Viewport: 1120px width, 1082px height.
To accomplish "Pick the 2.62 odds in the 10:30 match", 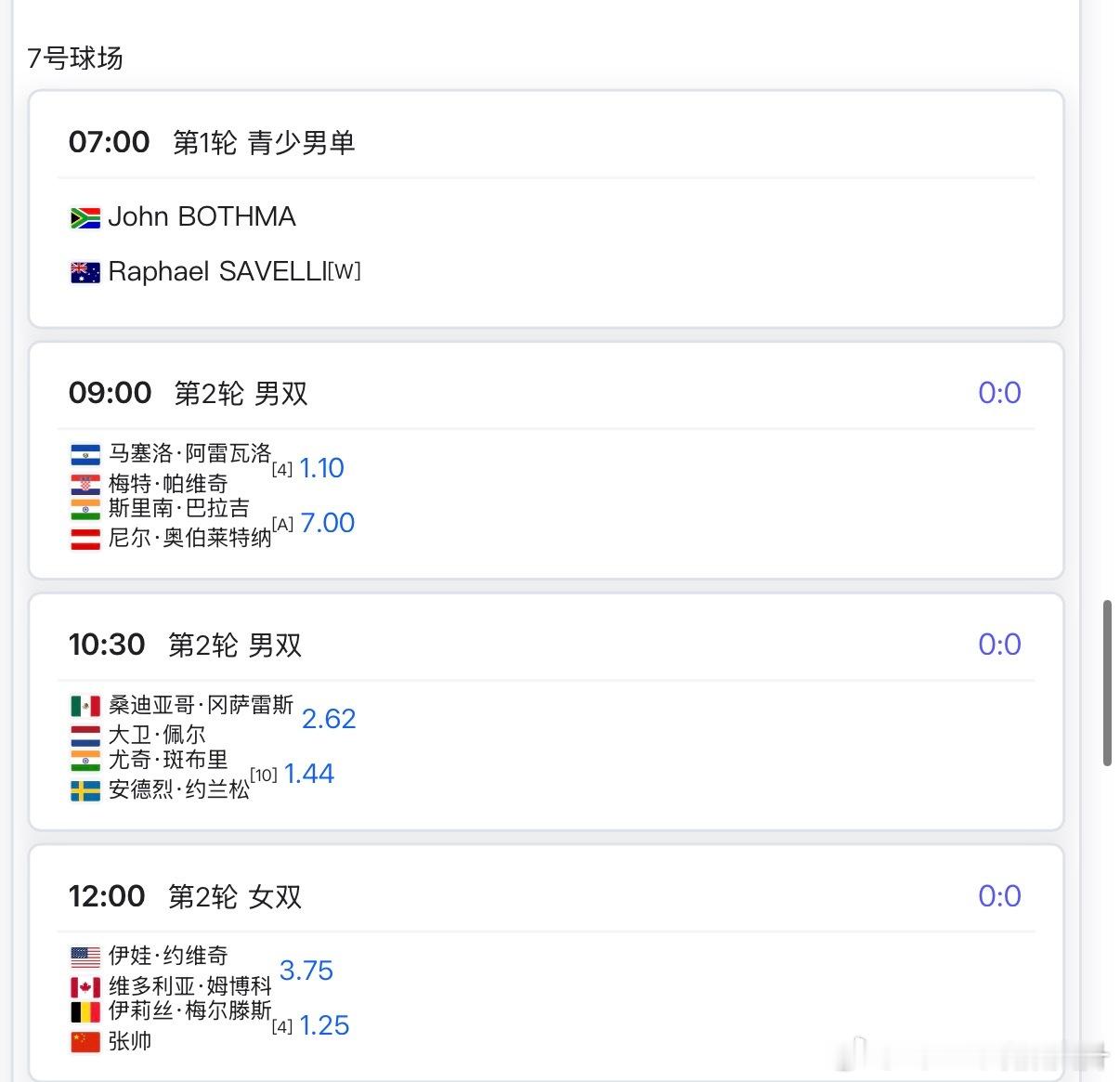I will coord(329,719).
